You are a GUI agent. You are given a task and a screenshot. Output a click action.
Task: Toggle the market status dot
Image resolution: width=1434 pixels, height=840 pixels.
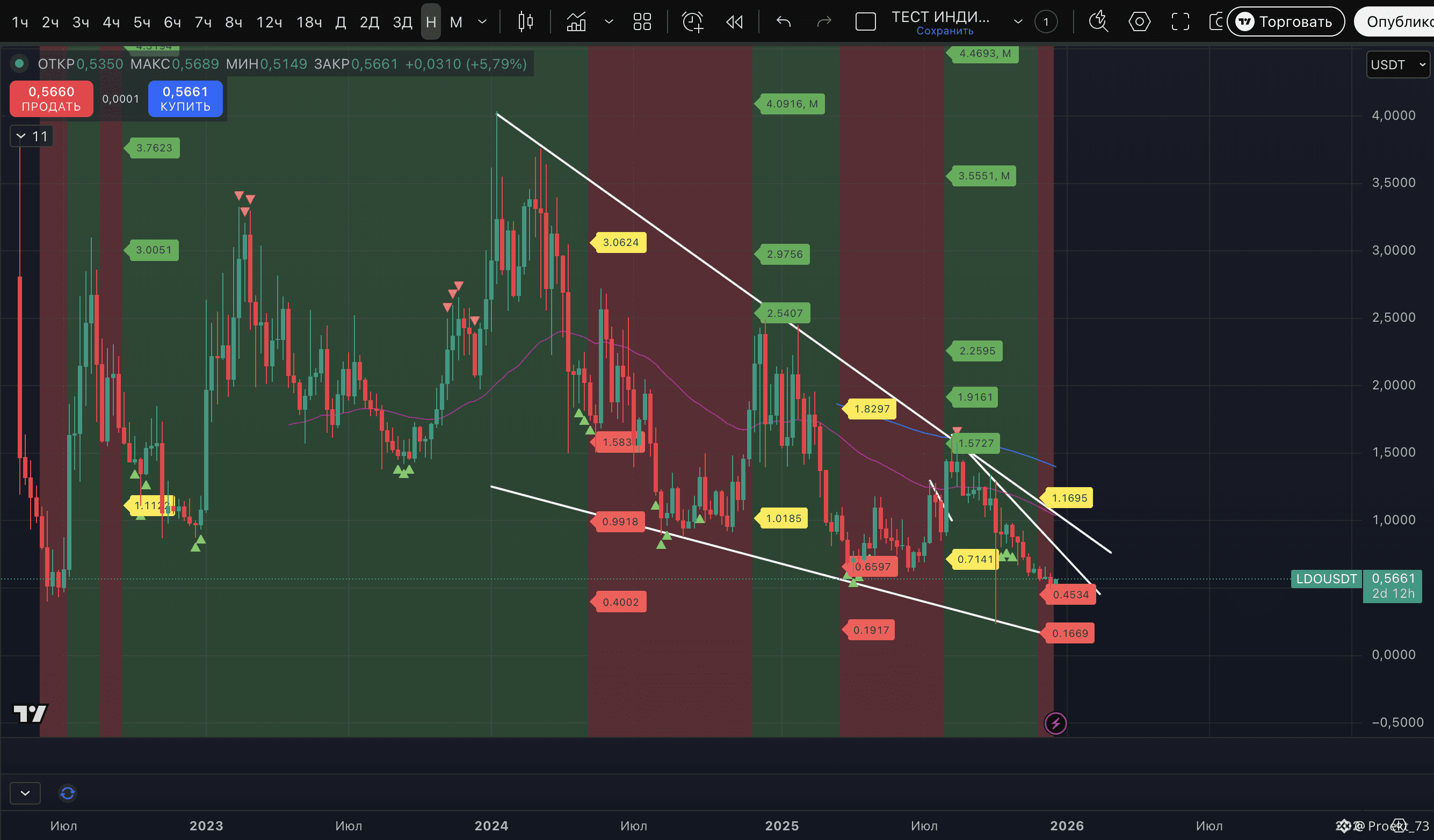pos(19,64)
